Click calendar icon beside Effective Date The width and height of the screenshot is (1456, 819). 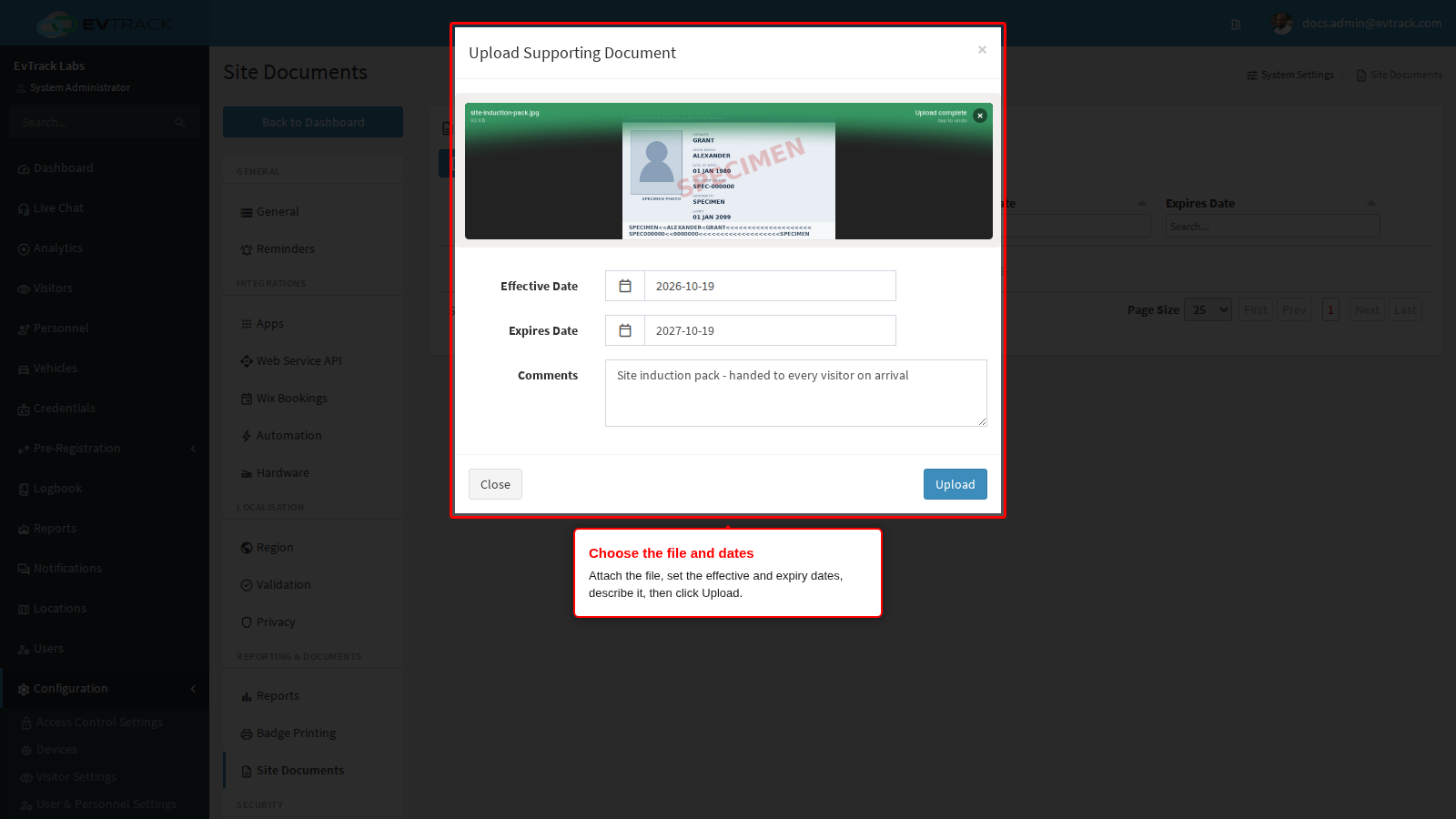(625, 286)
